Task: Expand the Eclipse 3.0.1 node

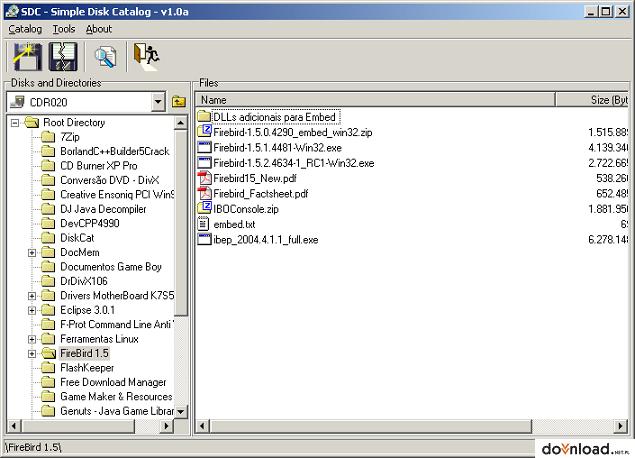Action: click(x=32, y=311)
